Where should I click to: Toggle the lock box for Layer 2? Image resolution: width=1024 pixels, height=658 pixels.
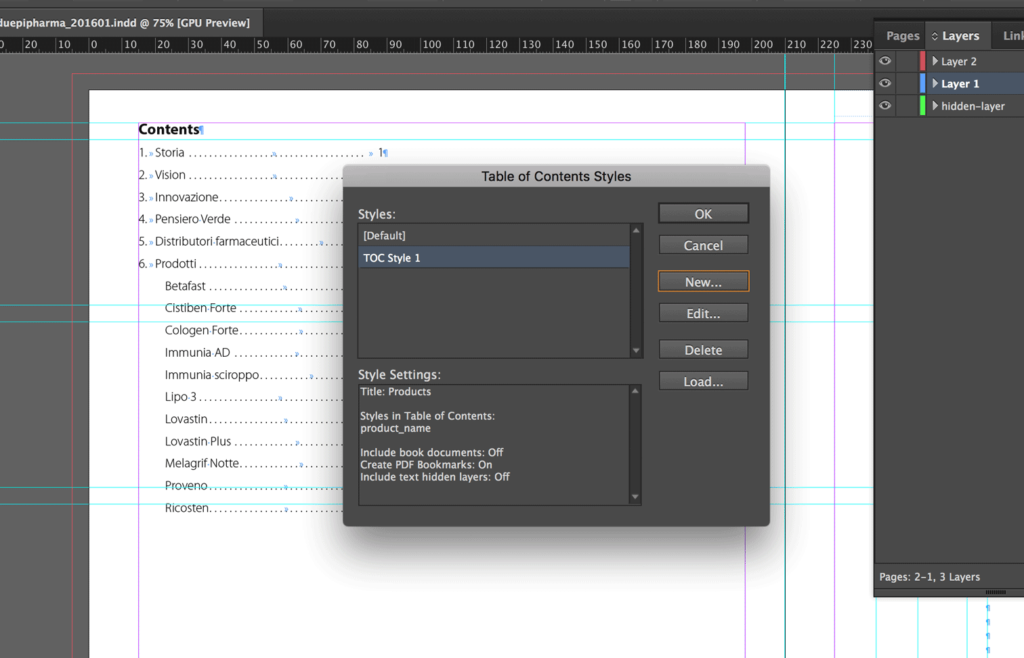click(x=907, y=62)
